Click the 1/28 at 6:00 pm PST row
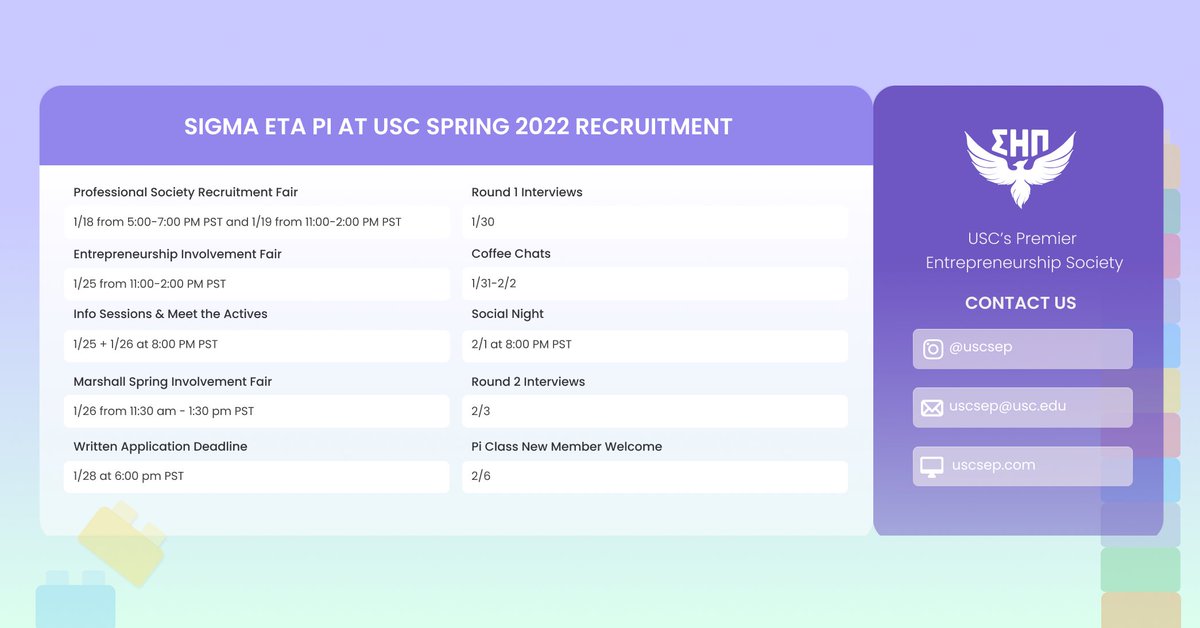1200x628 pixels. coord(257,477)
